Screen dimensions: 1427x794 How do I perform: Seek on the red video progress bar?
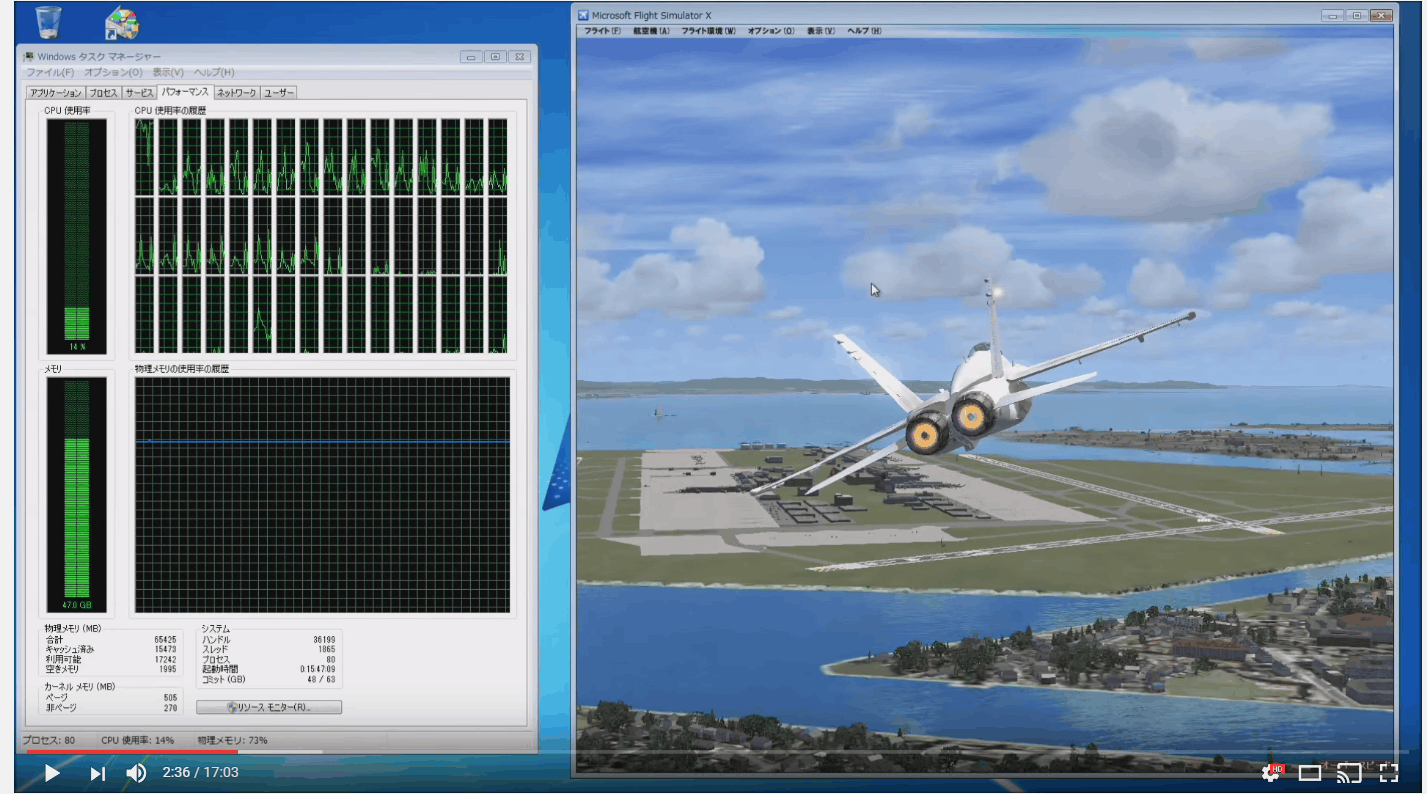130,751
